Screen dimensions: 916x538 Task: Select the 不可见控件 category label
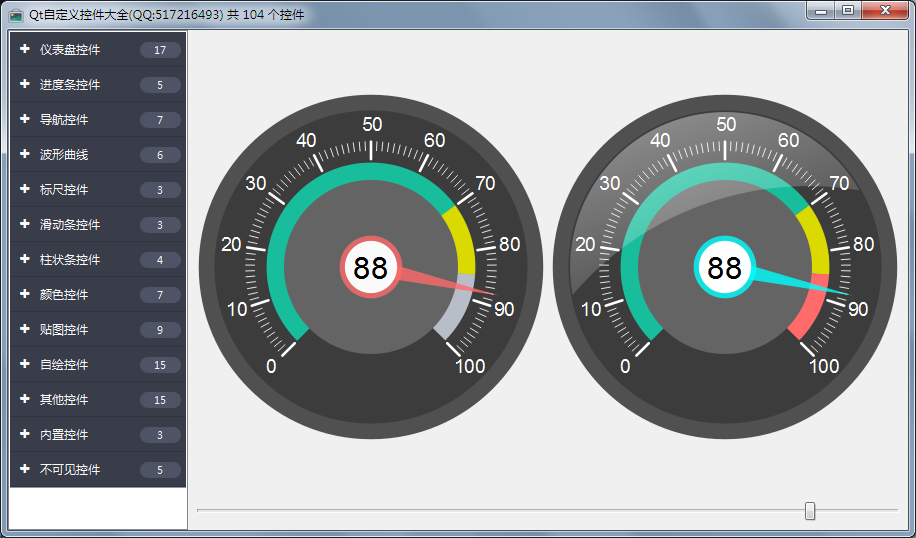(x=70, y=470)
